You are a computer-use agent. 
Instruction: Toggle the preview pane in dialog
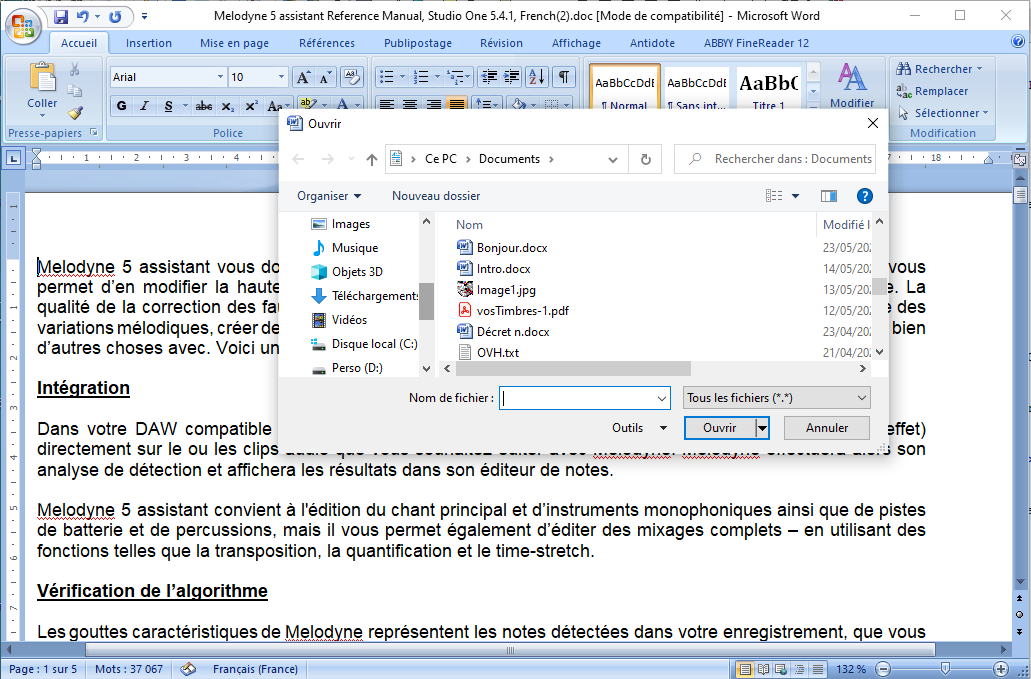[x=828, y=196]
